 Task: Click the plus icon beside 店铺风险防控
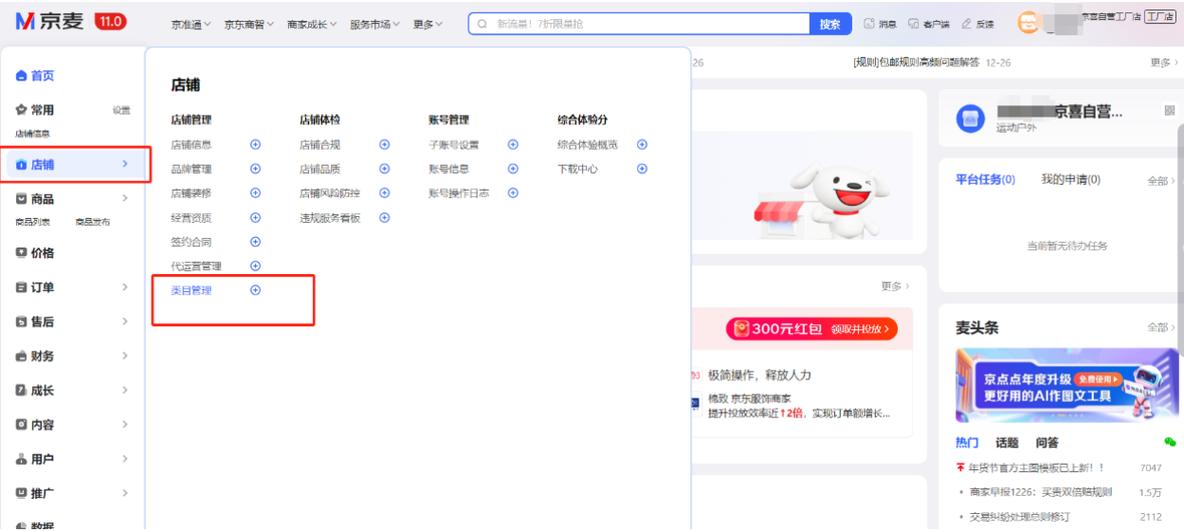point(384,193)
